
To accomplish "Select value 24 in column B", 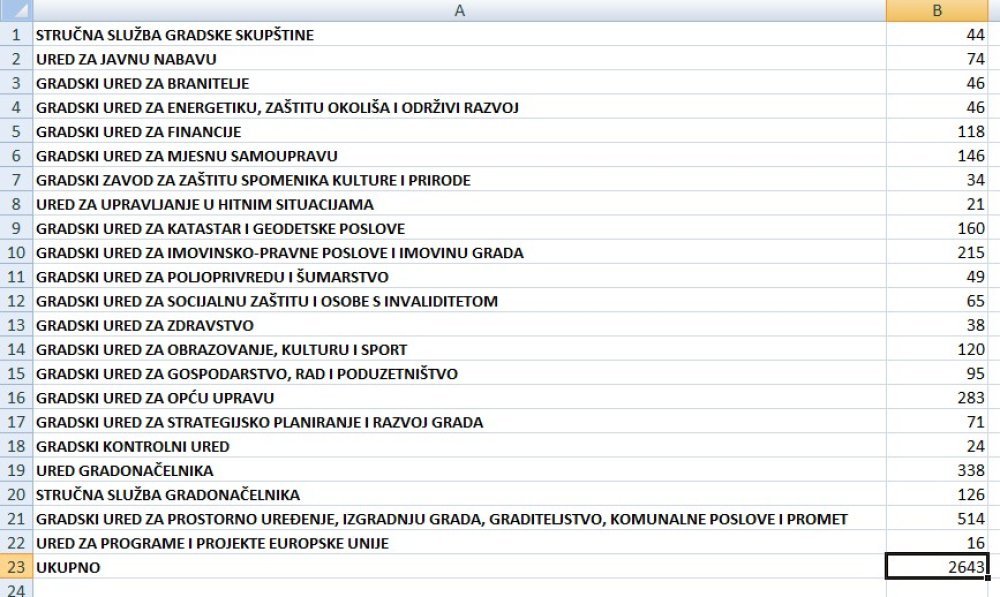I will pyautogui.click(x=937, y=446).
